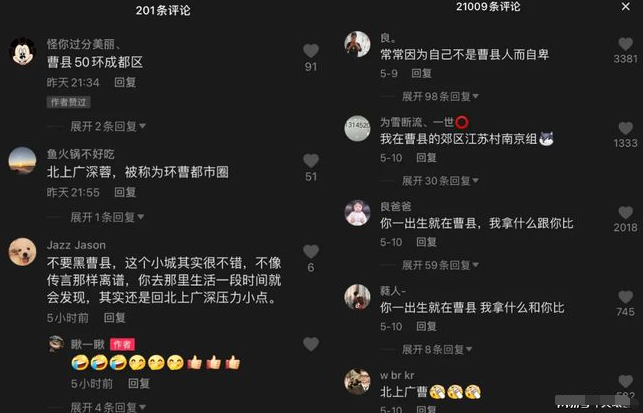643x413 pixels.
Task: Like 良爸爸's comment with 2018 likes
Action: point(625,213)
